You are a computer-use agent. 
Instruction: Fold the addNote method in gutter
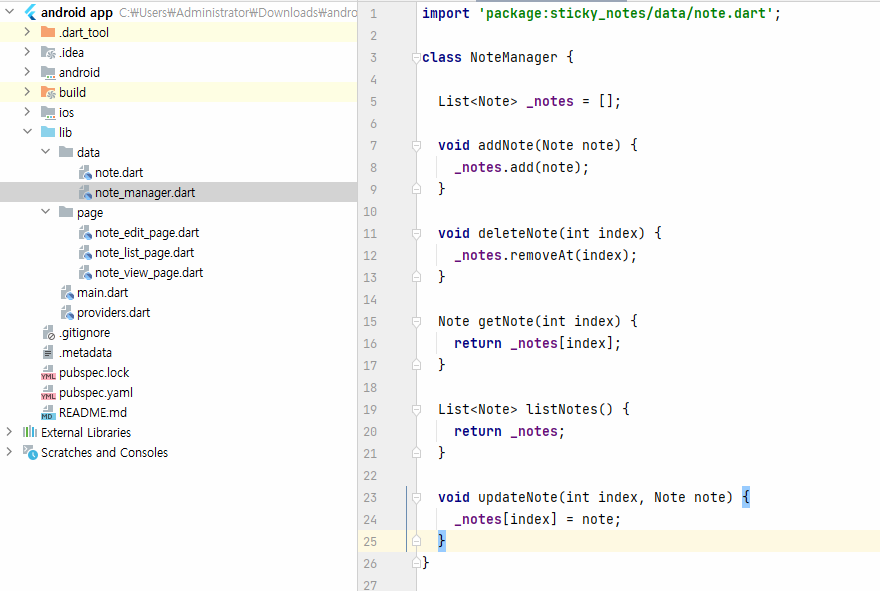[x=417, y=146]
